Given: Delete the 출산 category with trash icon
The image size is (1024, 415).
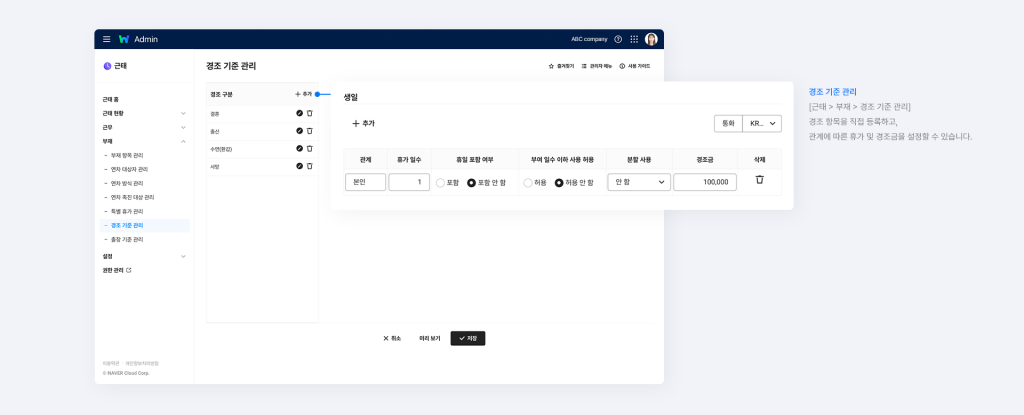Looking at the screenshot, I should tap(310, 131).
